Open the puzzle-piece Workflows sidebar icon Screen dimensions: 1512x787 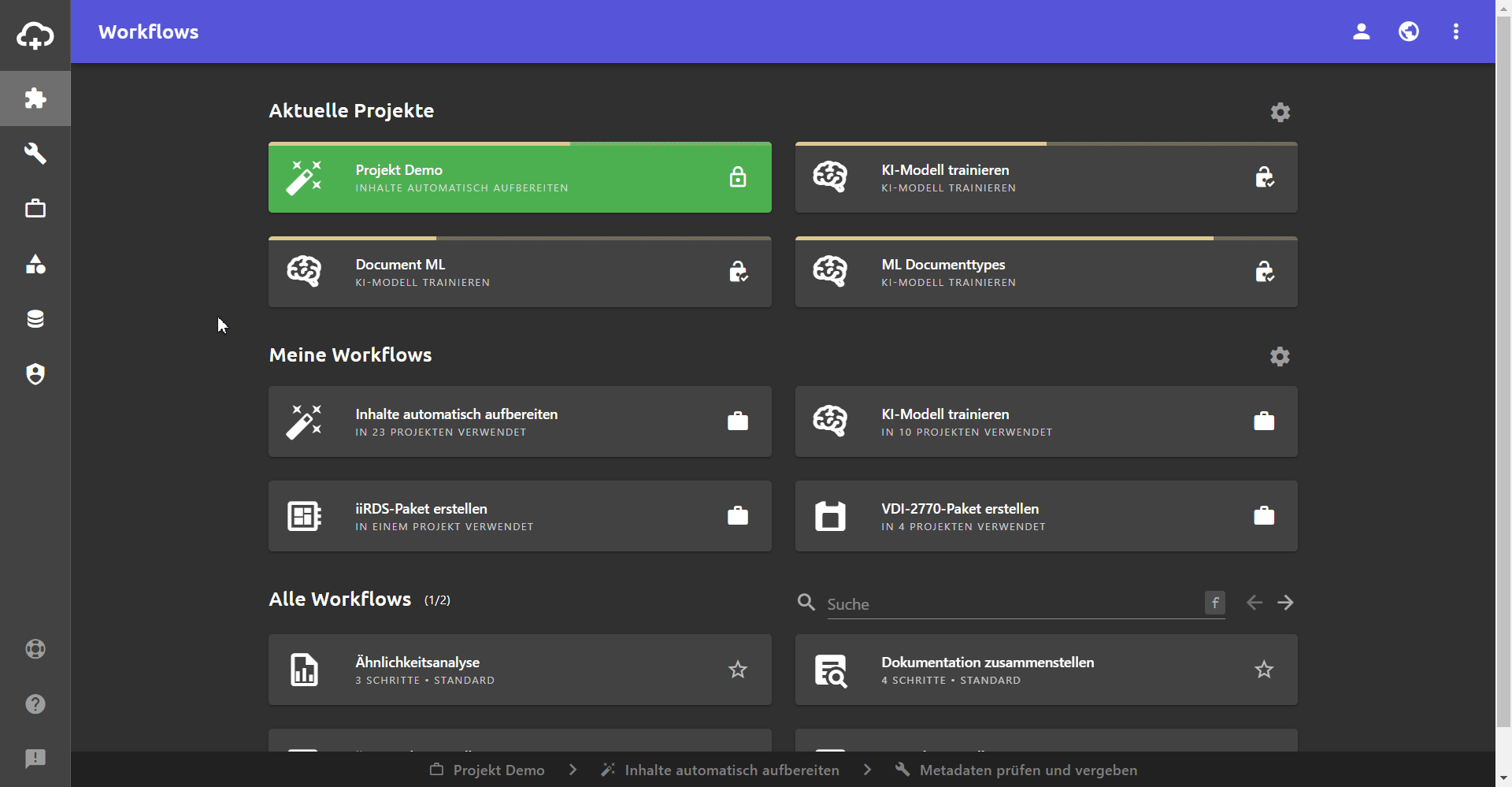(x=35, y=98)
